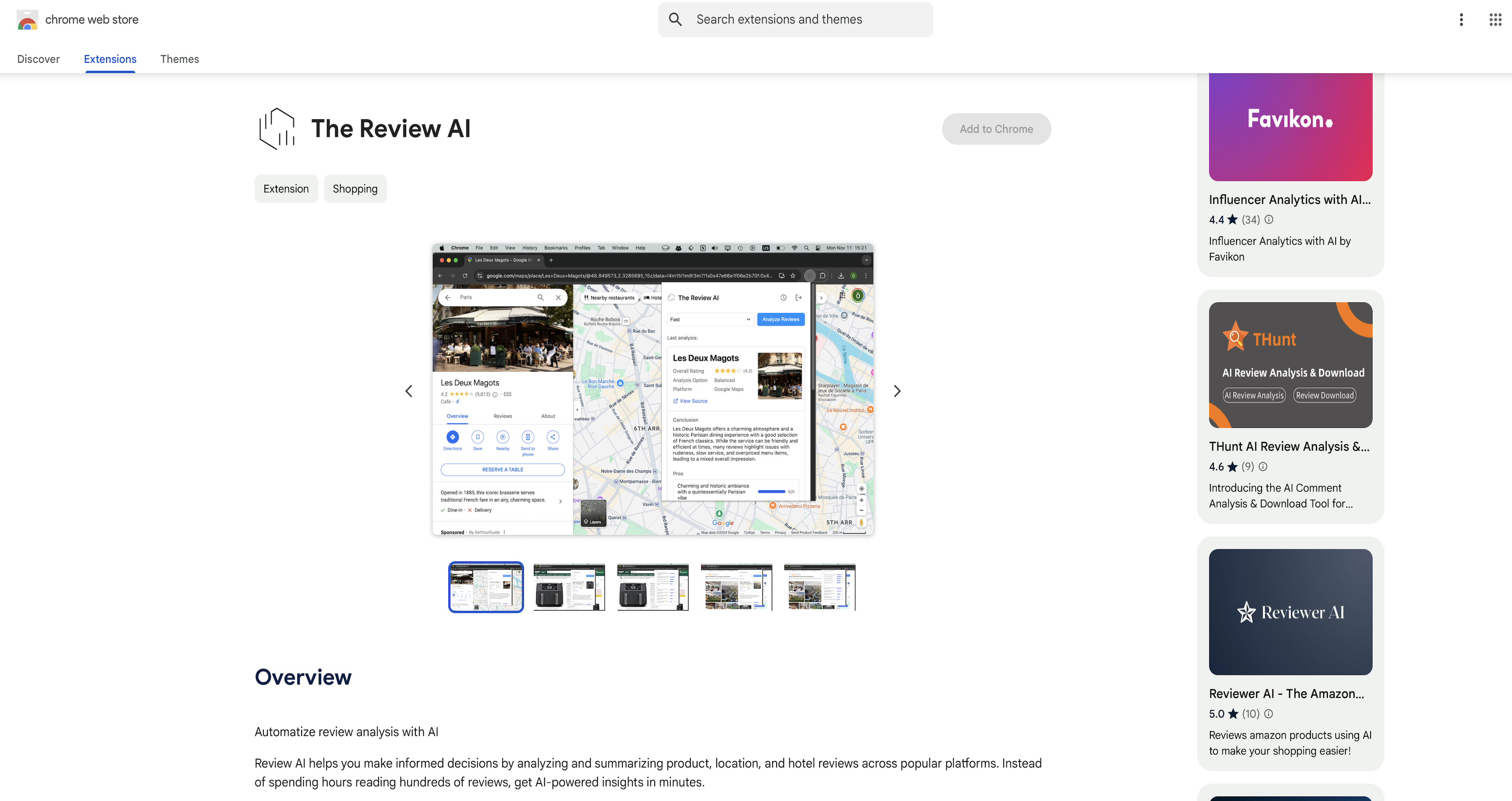Click the Favikon influencer analytics icon

coord(1291,127)
